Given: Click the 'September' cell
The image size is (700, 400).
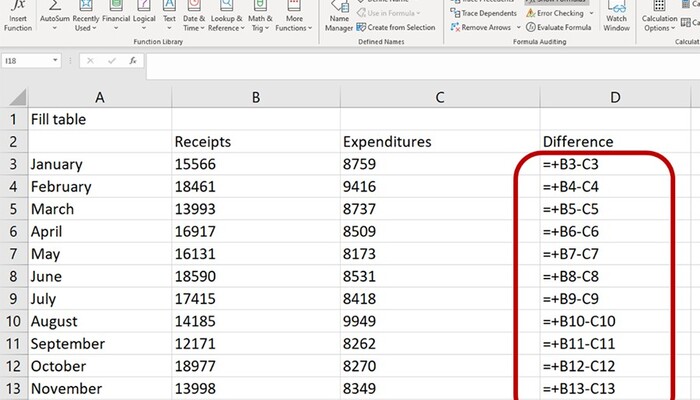Looking at the screenshot, I should [x=100, y=344].
